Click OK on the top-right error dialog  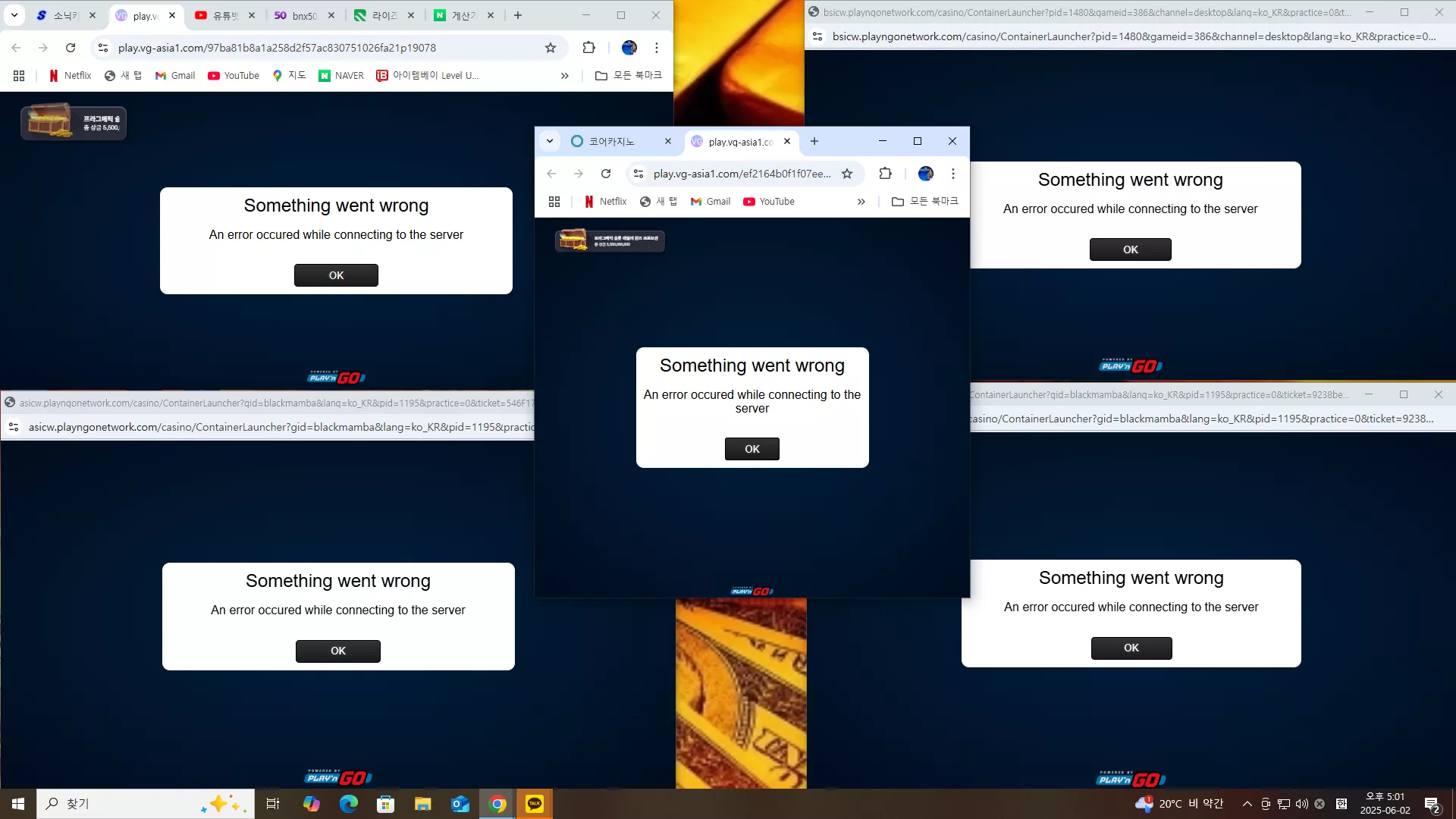coord(1131,249)
